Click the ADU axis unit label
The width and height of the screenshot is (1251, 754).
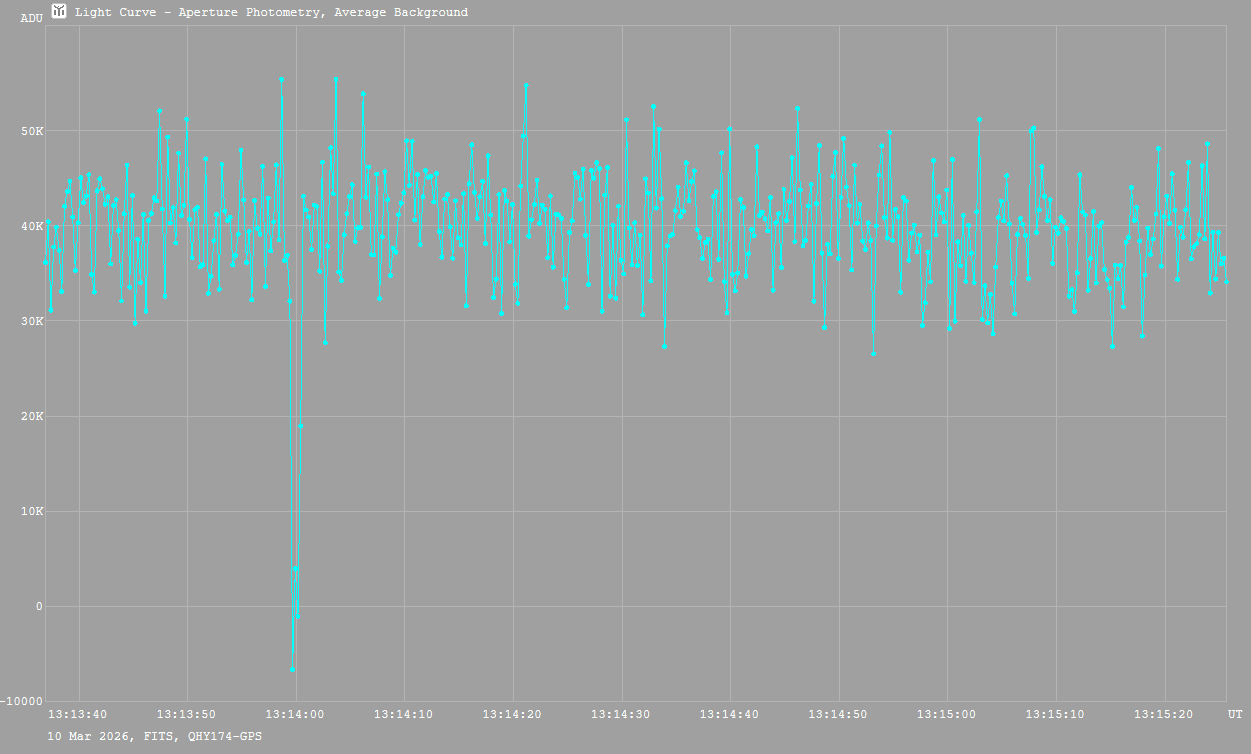coord(31,18)
